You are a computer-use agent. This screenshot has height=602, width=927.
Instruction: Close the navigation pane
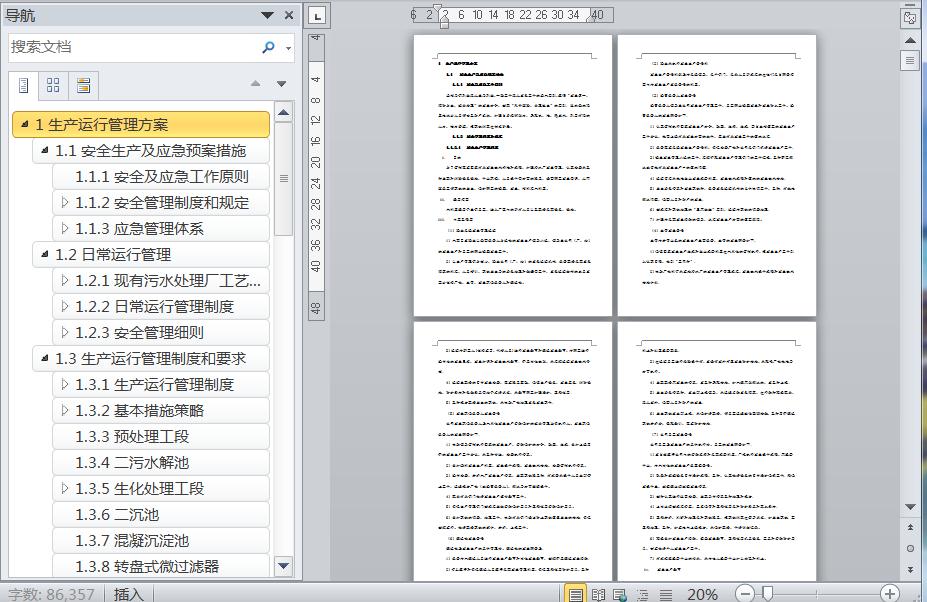(x=289, y=15)
